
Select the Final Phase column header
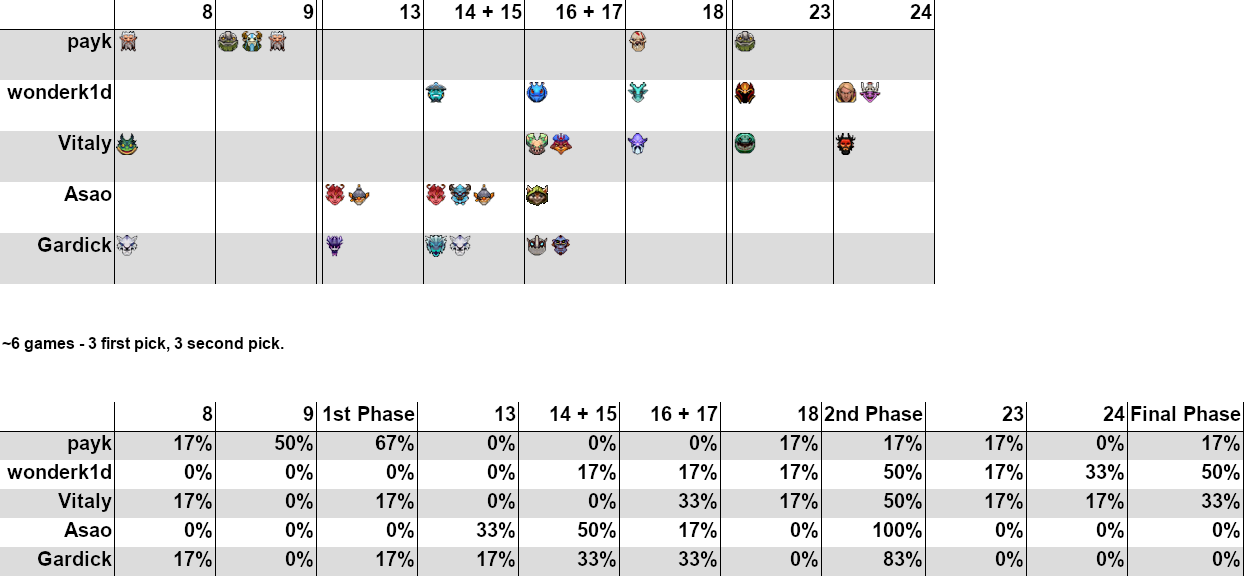(1186, 414)
